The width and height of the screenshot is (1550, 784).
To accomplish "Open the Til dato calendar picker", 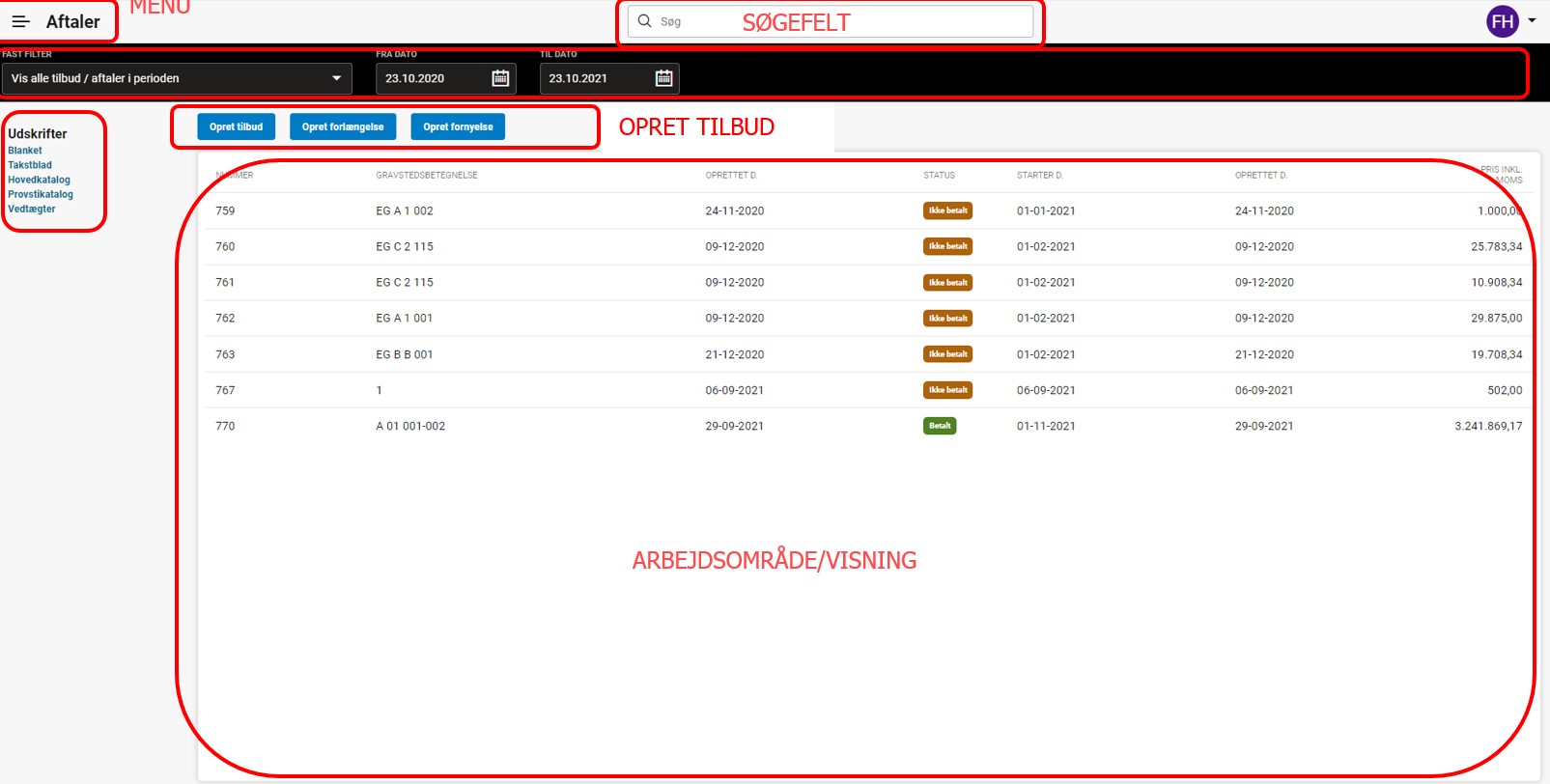I will pos(664,78).
